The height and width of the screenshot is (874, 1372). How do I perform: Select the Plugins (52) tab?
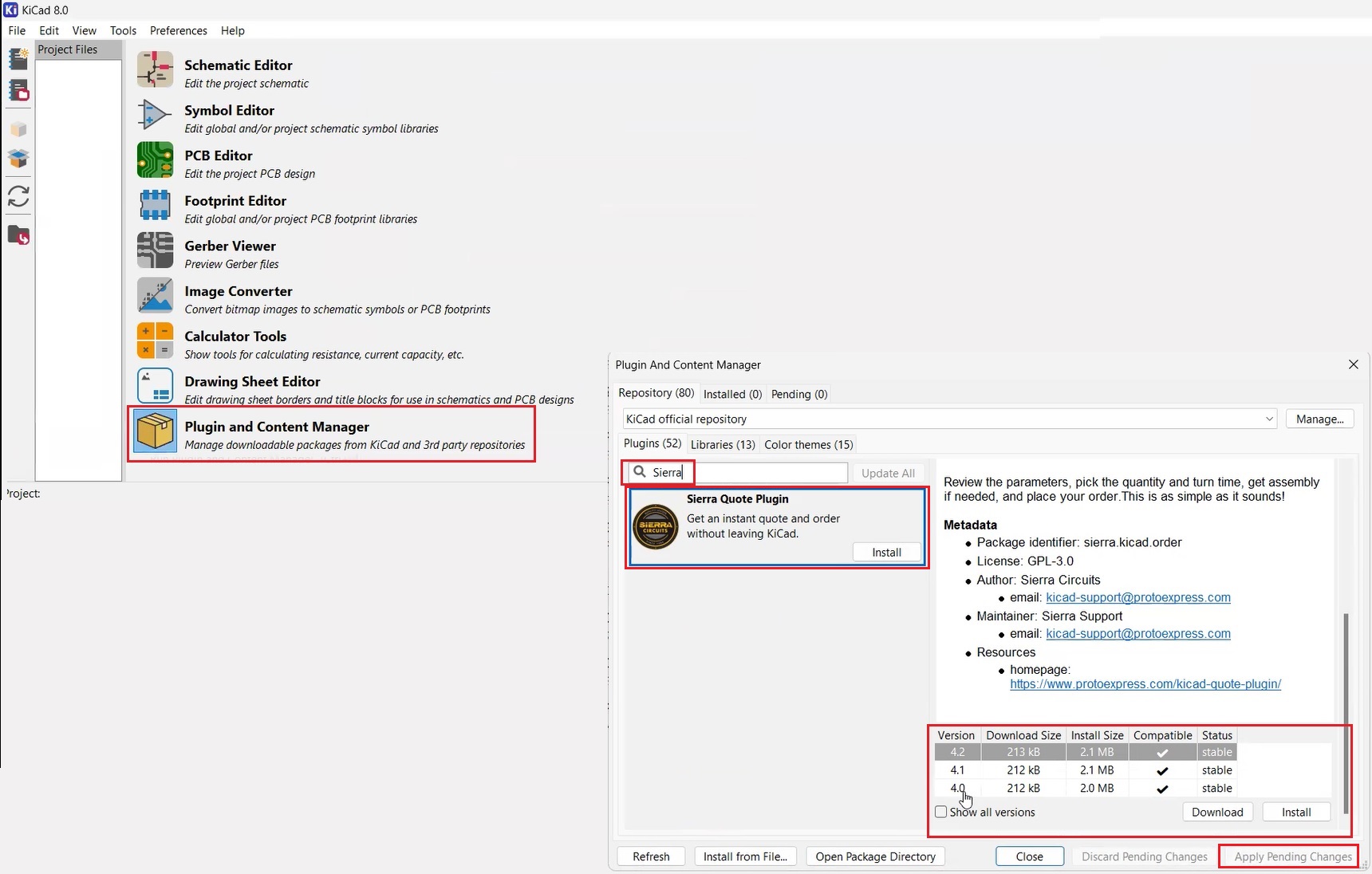652,443
